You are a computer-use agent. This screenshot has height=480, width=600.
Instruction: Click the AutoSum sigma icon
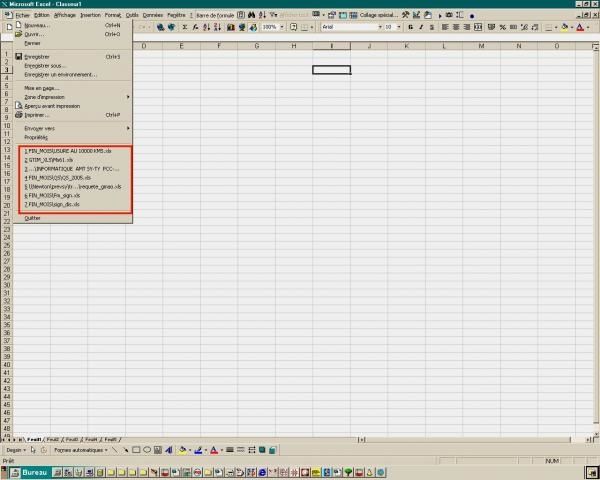click(x=184, y=27)
